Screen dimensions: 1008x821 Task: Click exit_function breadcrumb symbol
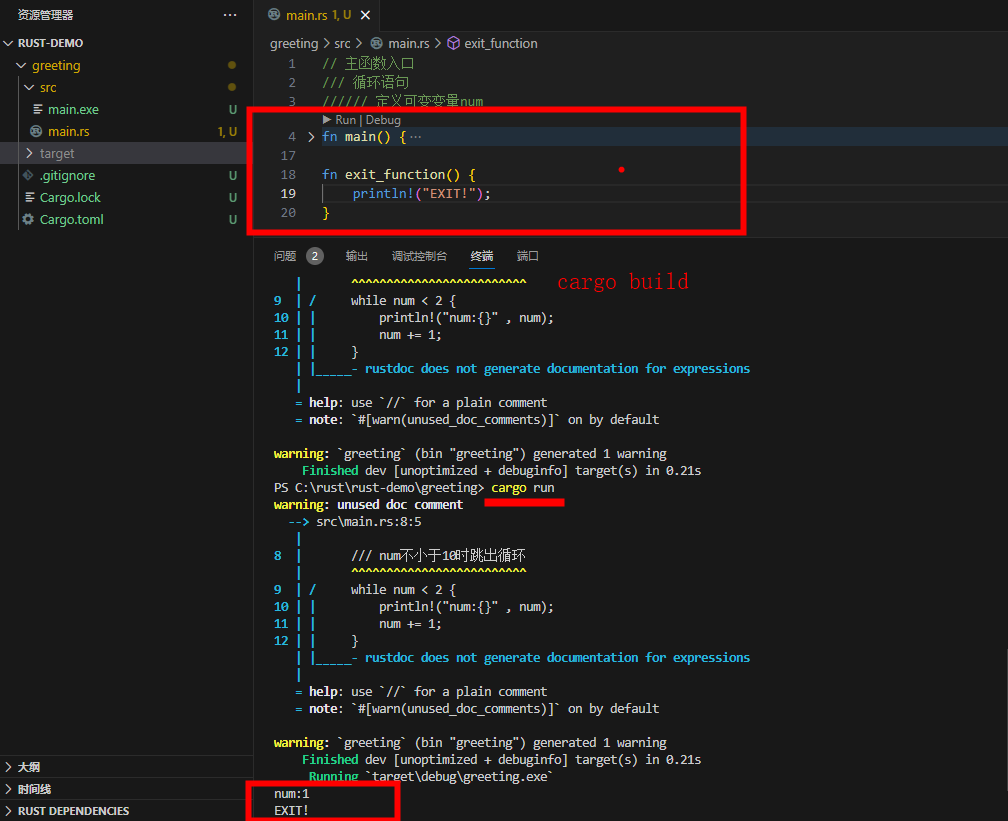pyautogui.click(x=501, y=44)
